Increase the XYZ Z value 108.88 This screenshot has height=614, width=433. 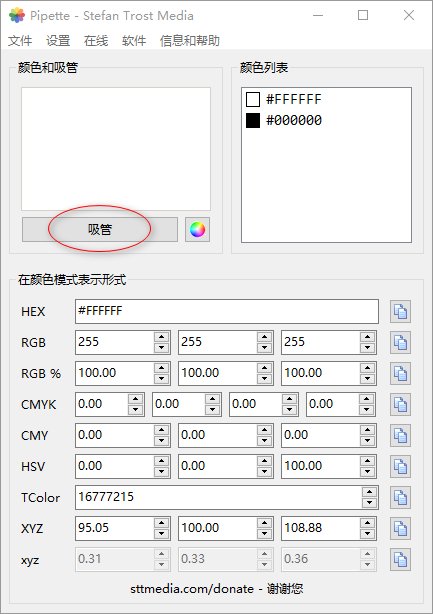point(368,523)
